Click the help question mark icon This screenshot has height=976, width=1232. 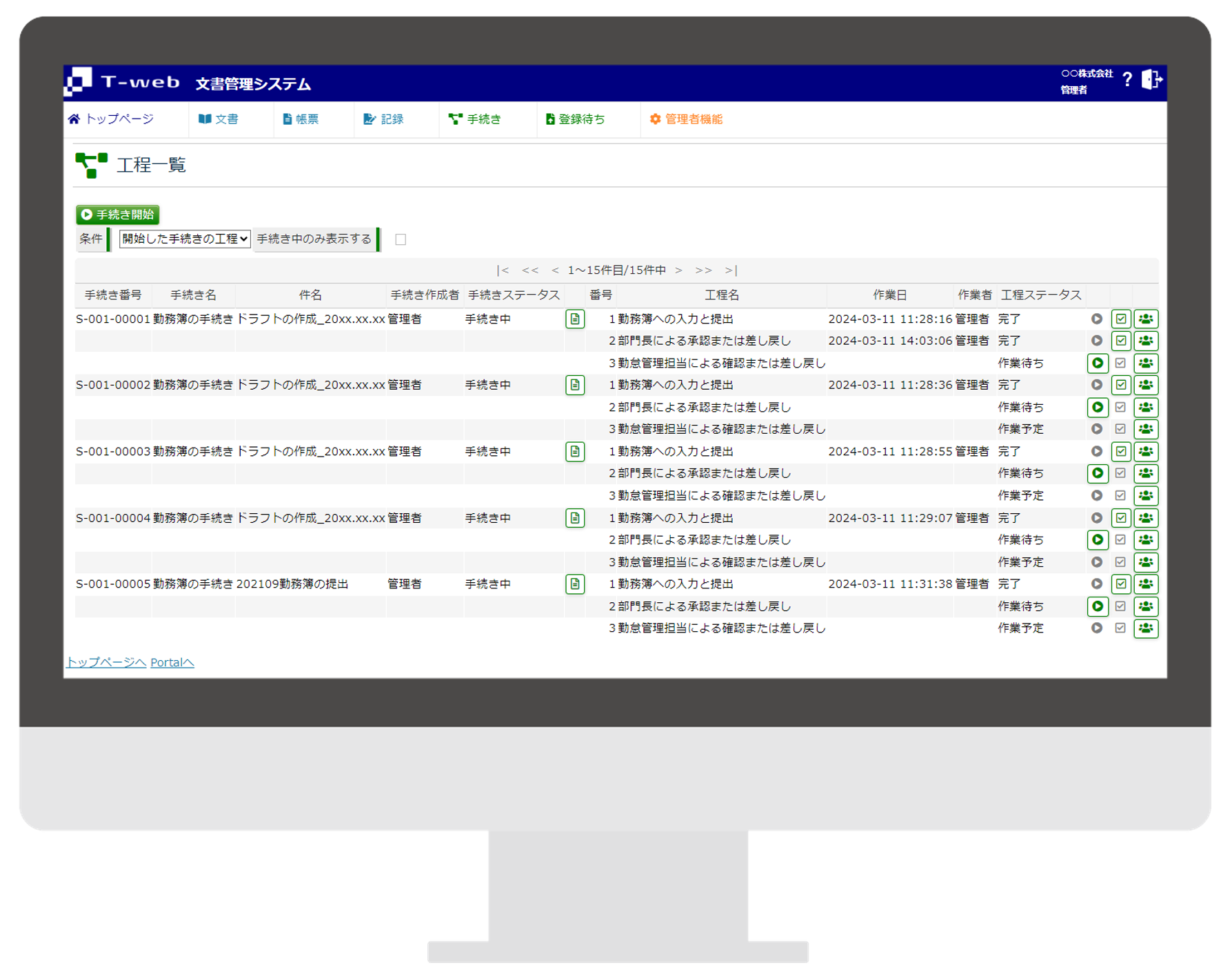[x=1127, y=80]
